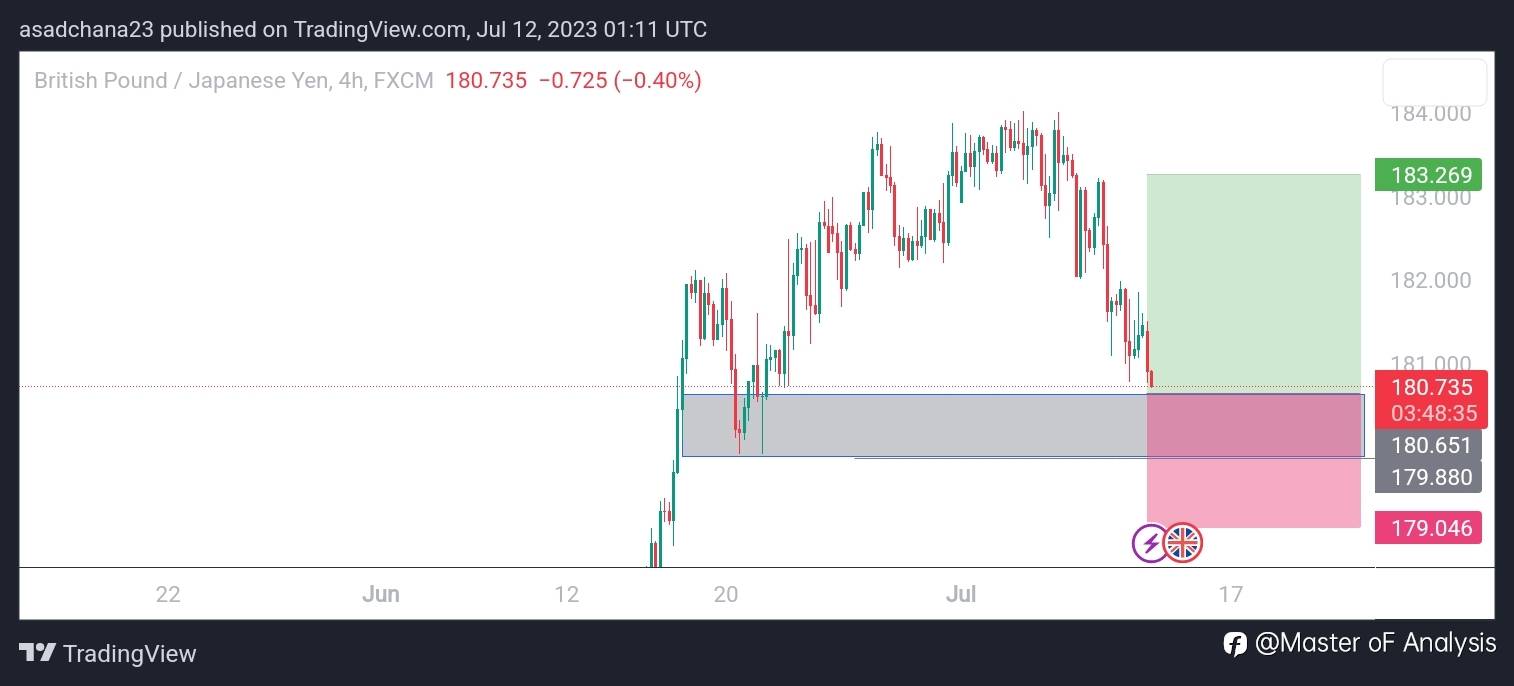
Task: Click the @Master oF Analysis handle
Action: (1375, 643)
